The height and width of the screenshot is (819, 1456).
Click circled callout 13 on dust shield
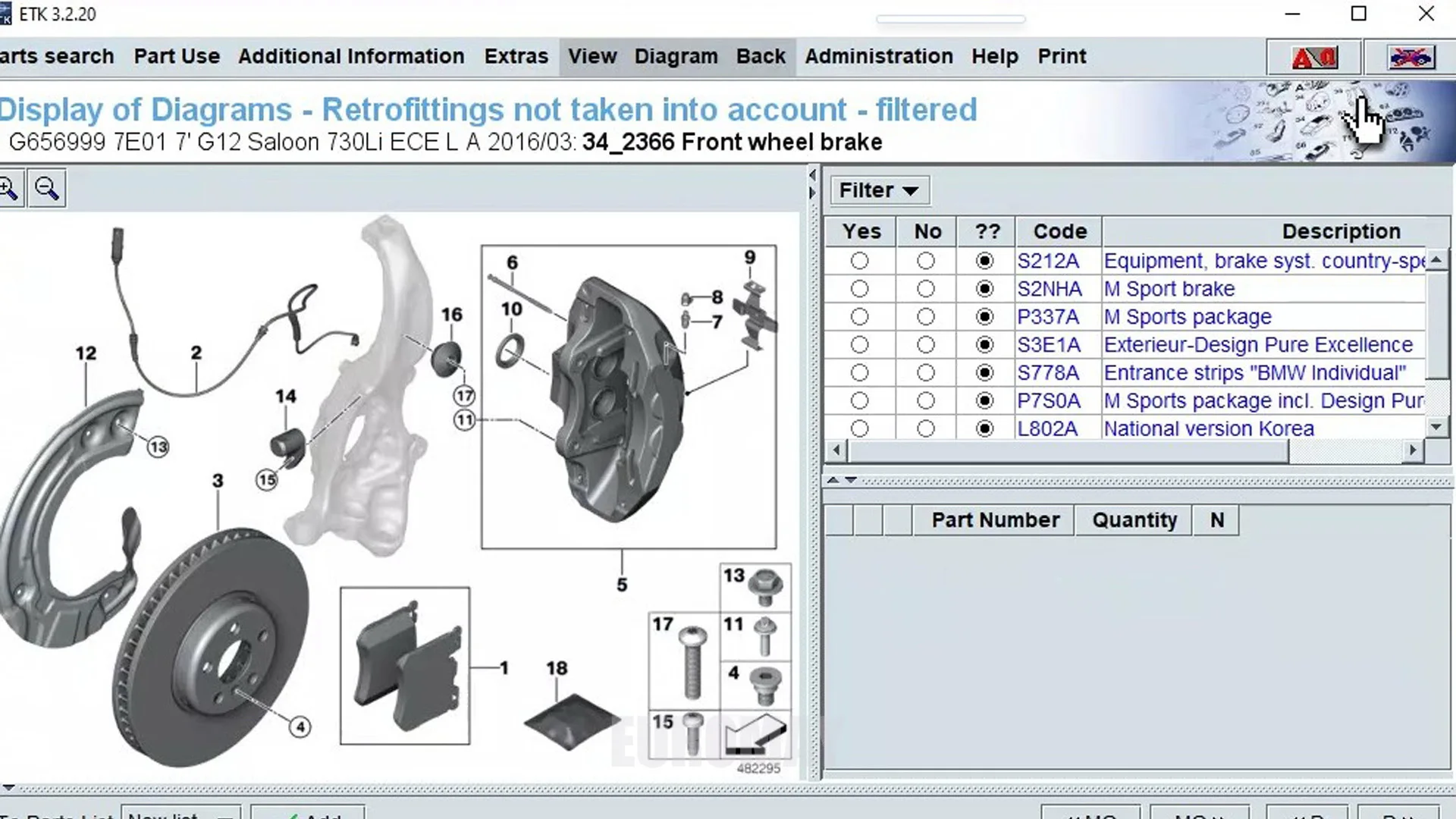click(x=158, y=447)
